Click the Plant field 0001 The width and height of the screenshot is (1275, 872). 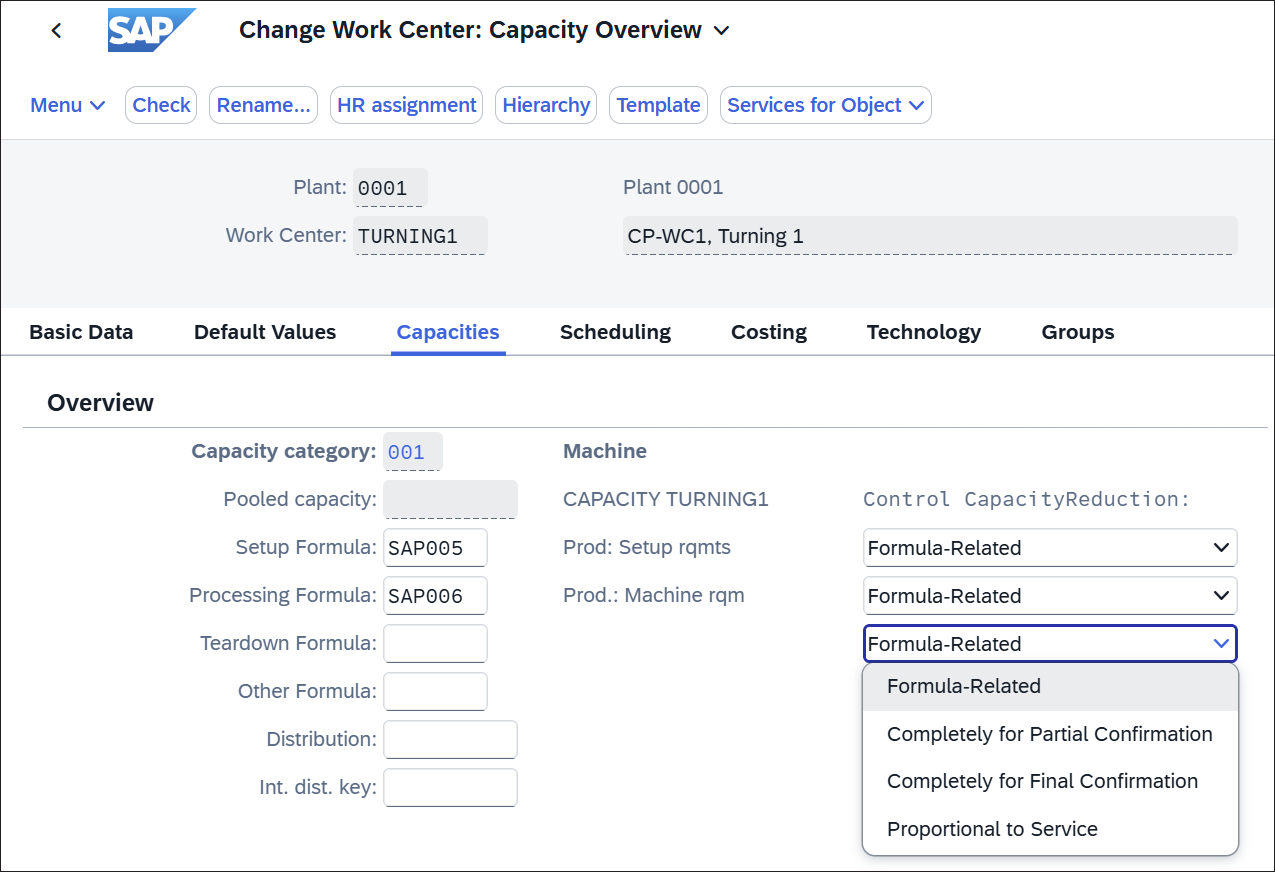pos(390,188)
